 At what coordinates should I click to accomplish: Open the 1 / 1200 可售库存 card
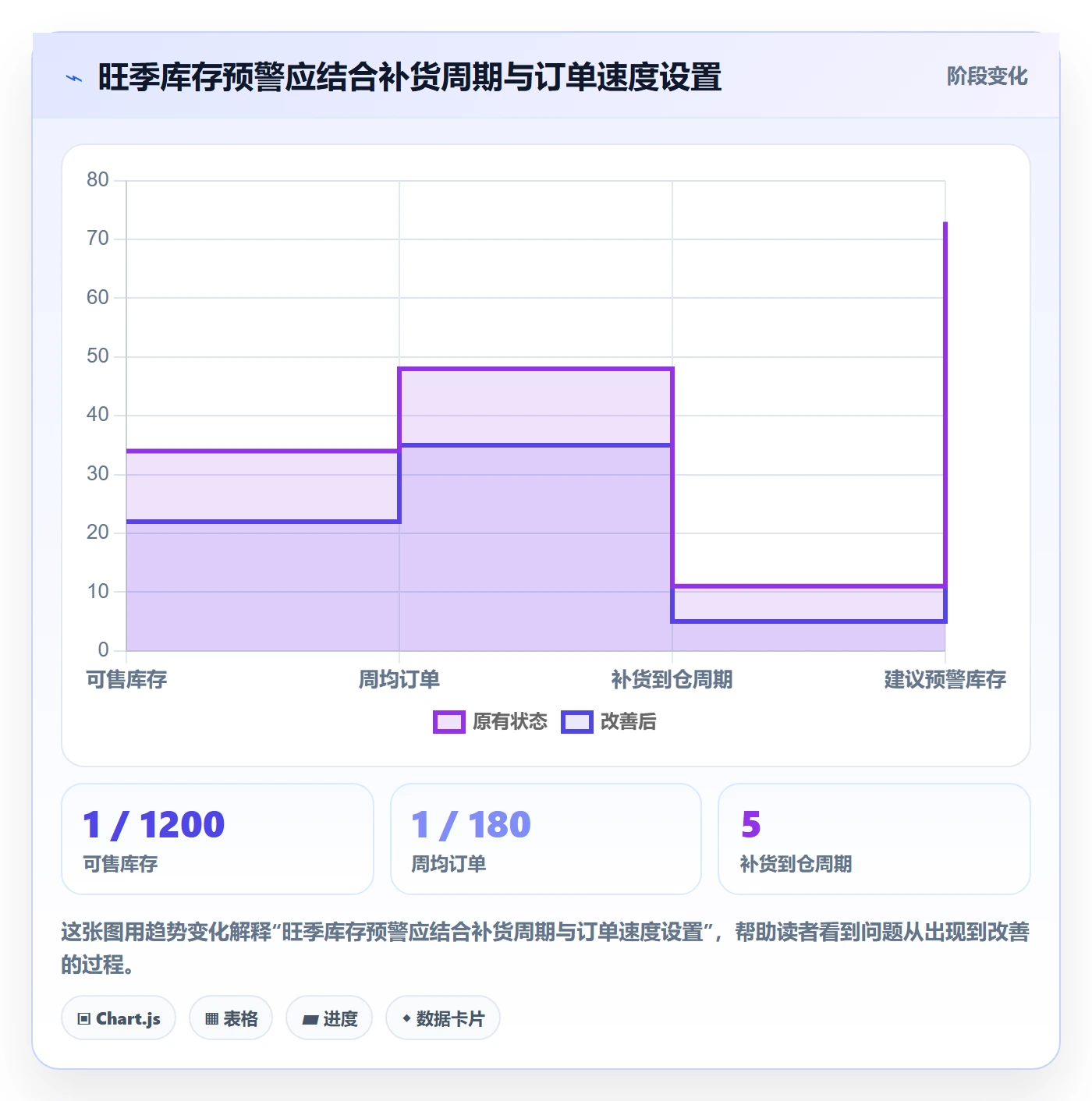point(218,839)
